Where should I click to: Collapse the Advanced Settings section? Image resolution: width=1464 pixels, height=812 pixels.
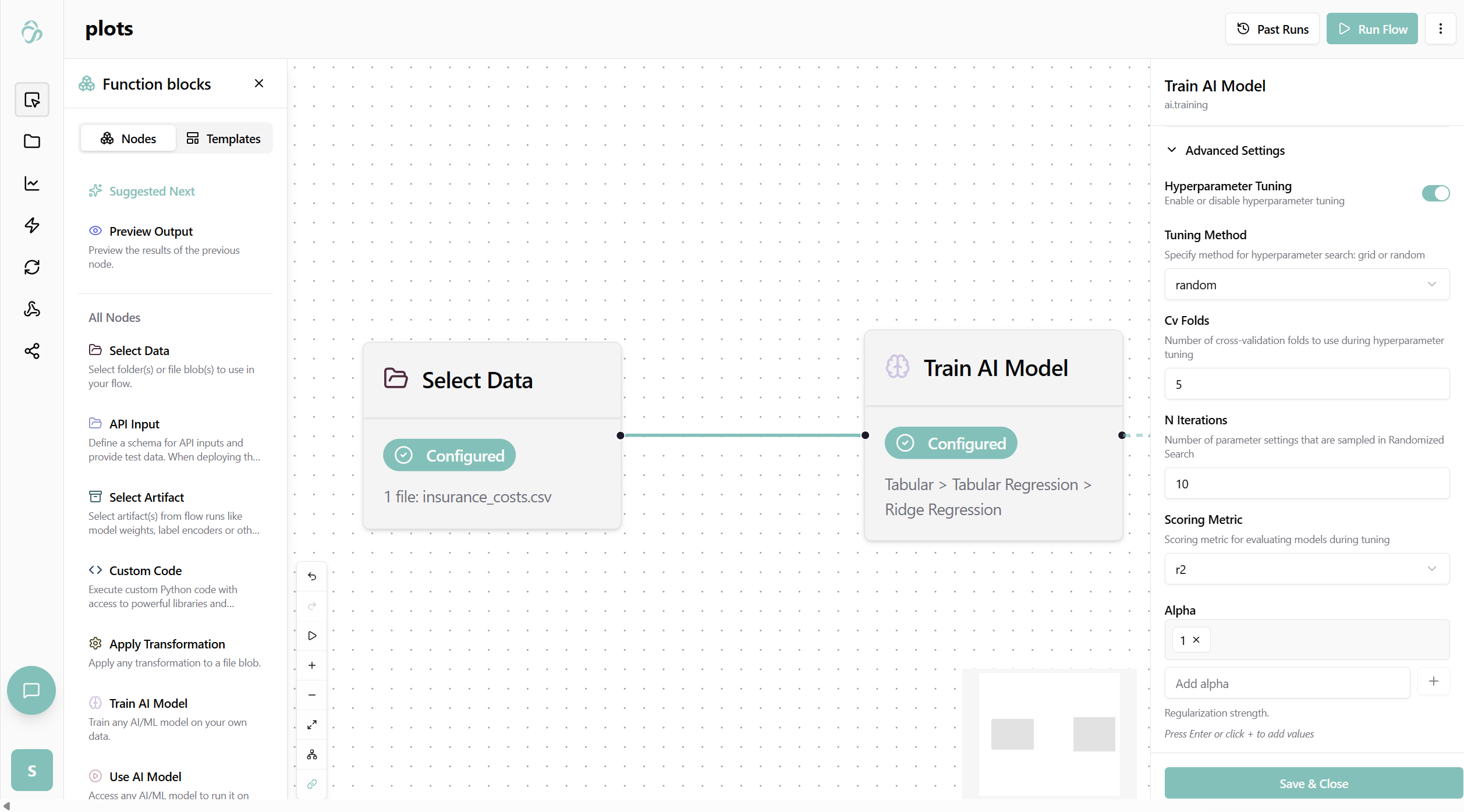click(x=1172, y=150)
